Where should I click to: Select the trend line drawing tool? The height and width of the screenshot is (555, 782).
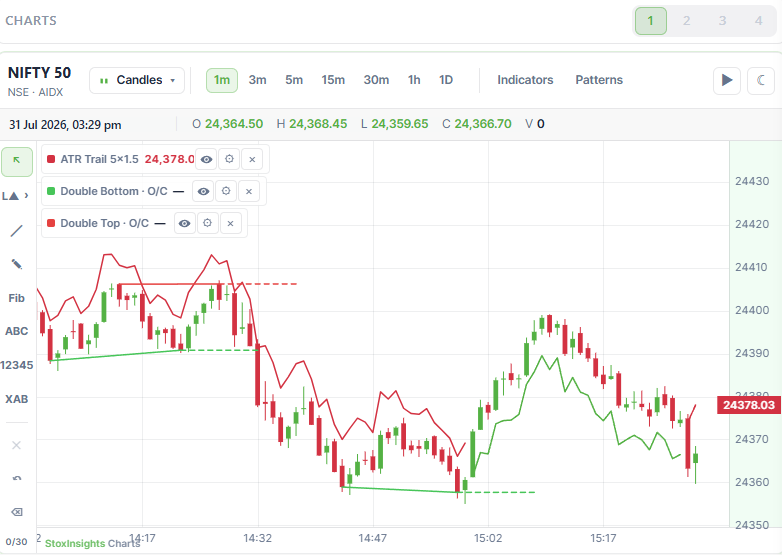[x=16, y=230]
